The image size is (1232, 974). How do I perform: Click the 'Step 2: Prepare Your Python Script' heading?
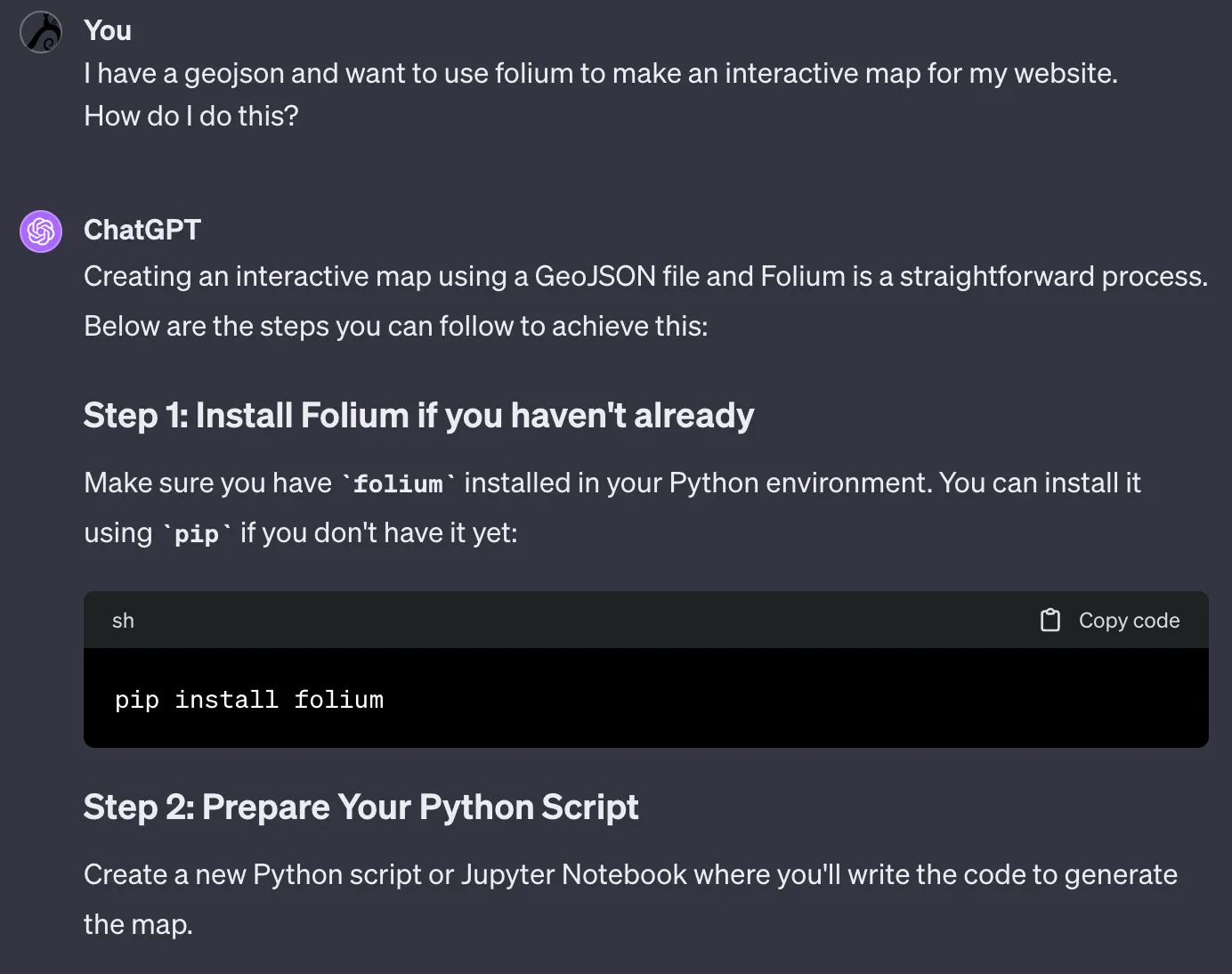[x=361, y=808]
